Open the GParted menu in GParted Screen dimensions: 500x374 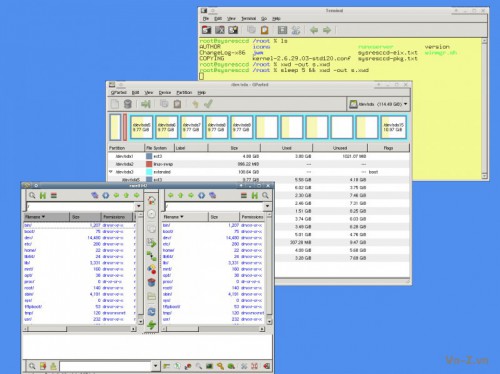(118, 92)
